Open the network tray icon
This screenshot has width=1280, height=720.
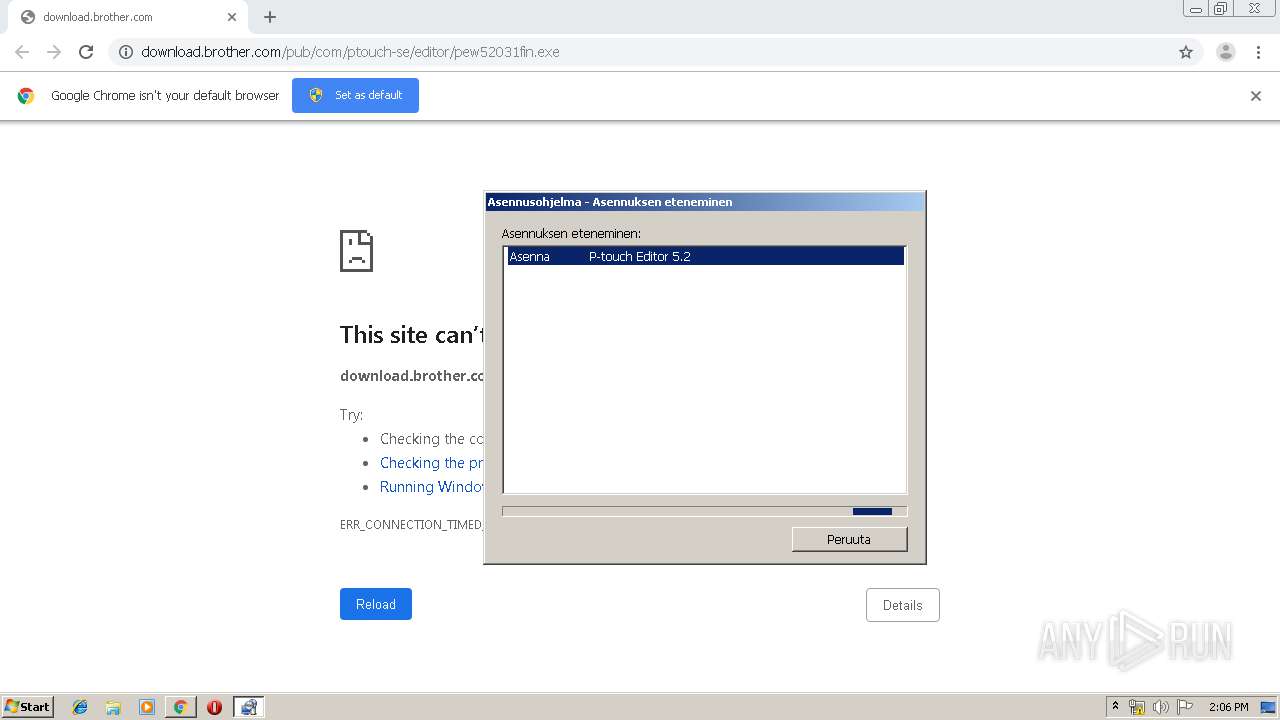tap(1137, 707)
